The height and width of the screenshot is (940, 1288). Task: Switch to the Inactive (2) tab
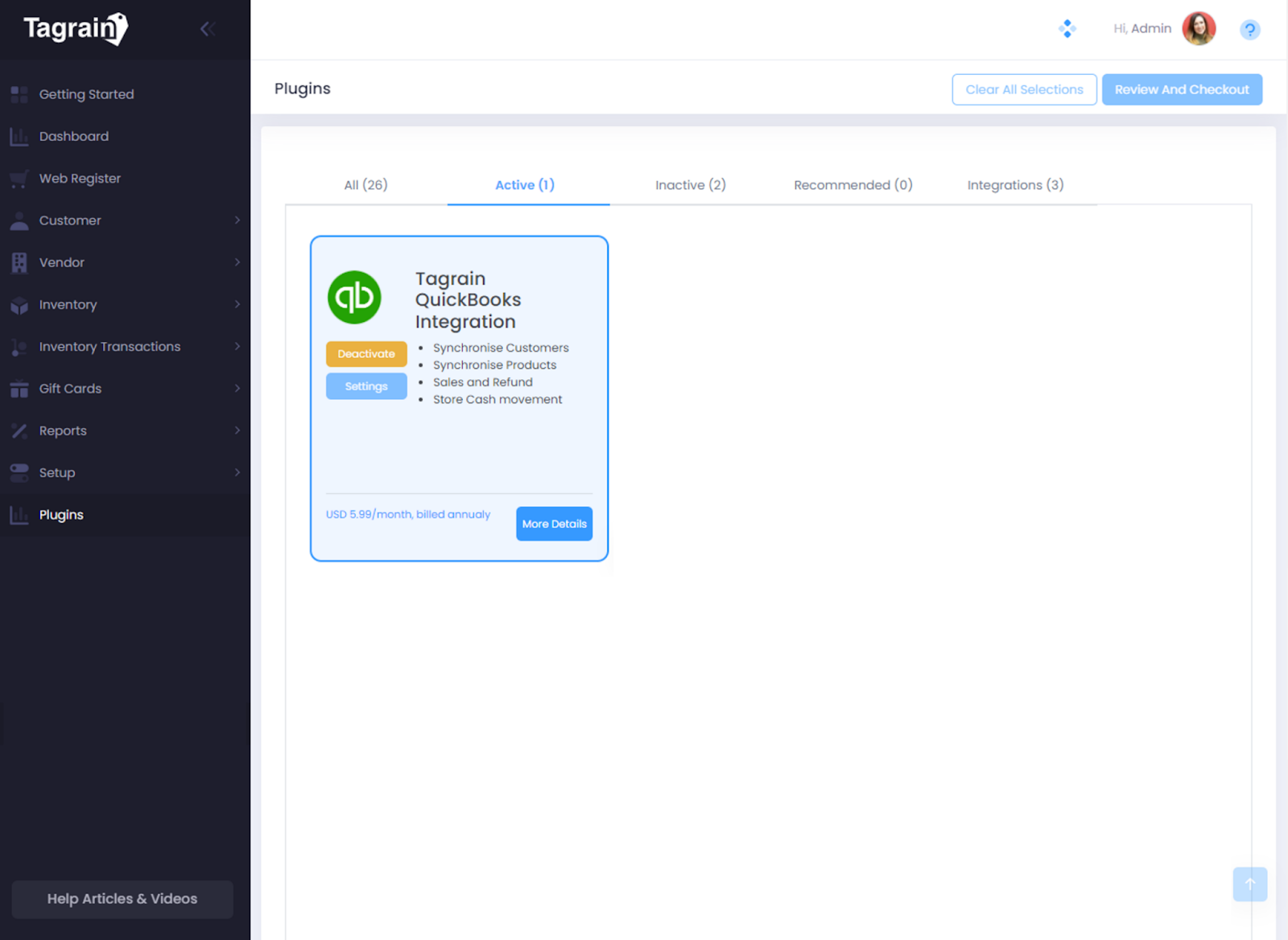[690, 185]
